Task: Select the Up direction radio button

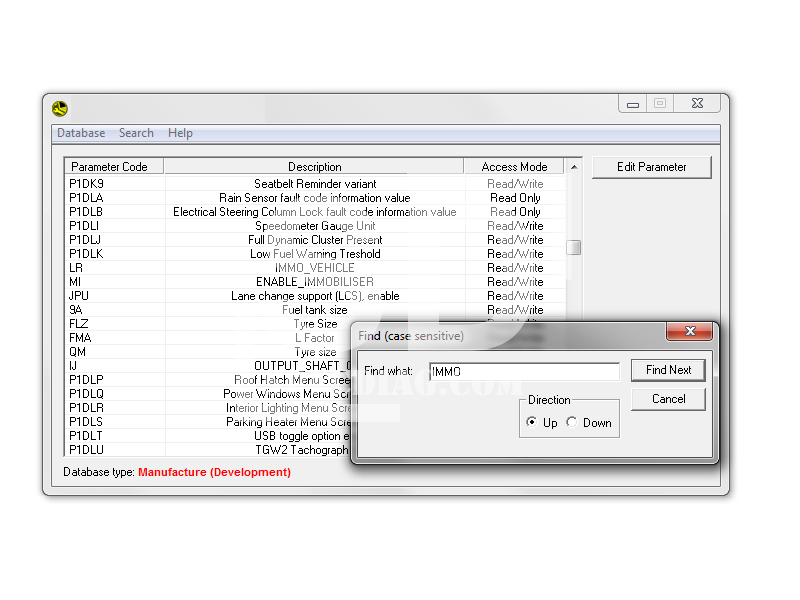Action: (x=532, y=422)
